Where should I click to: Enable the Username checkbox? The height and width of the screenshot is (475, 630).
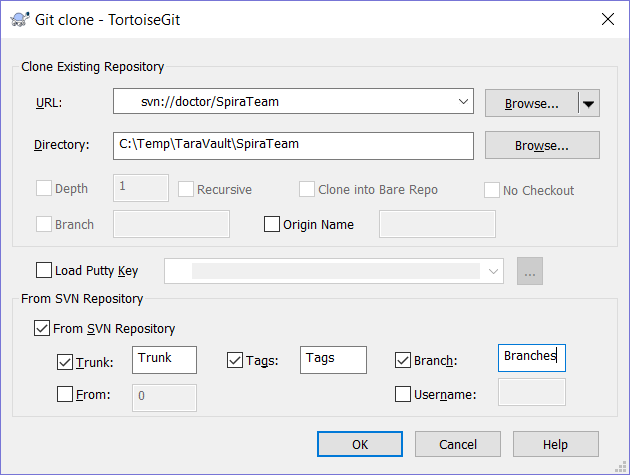(x=404, y=395)
